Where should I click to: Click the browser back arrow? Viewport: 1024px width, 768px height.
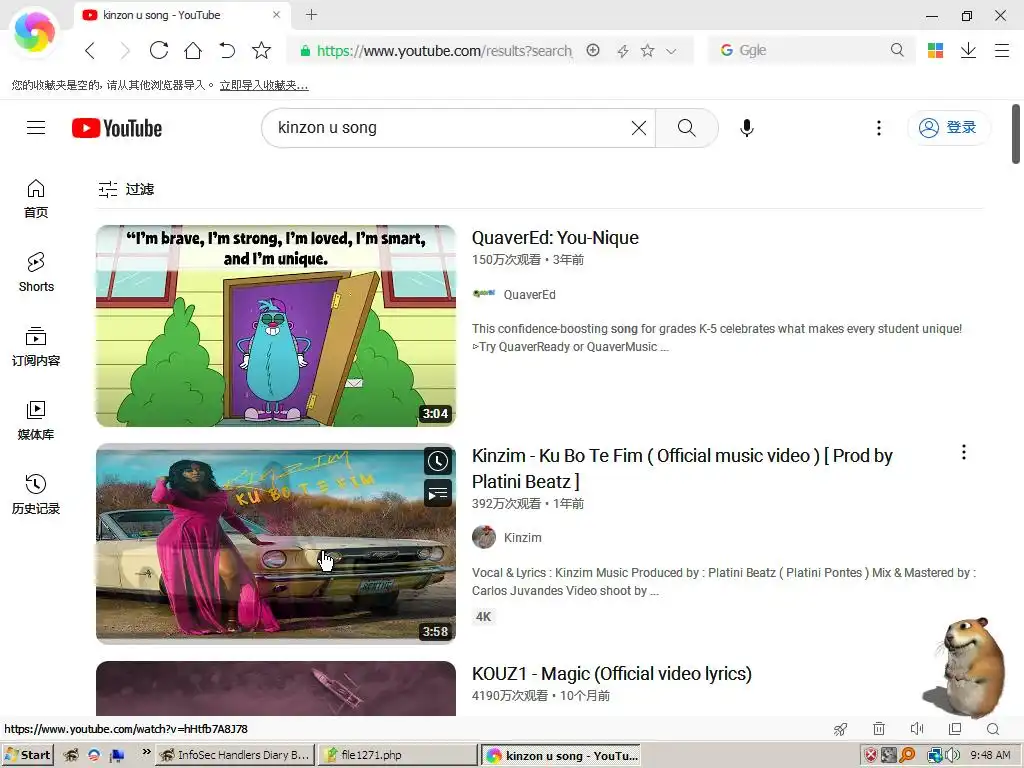90,50
